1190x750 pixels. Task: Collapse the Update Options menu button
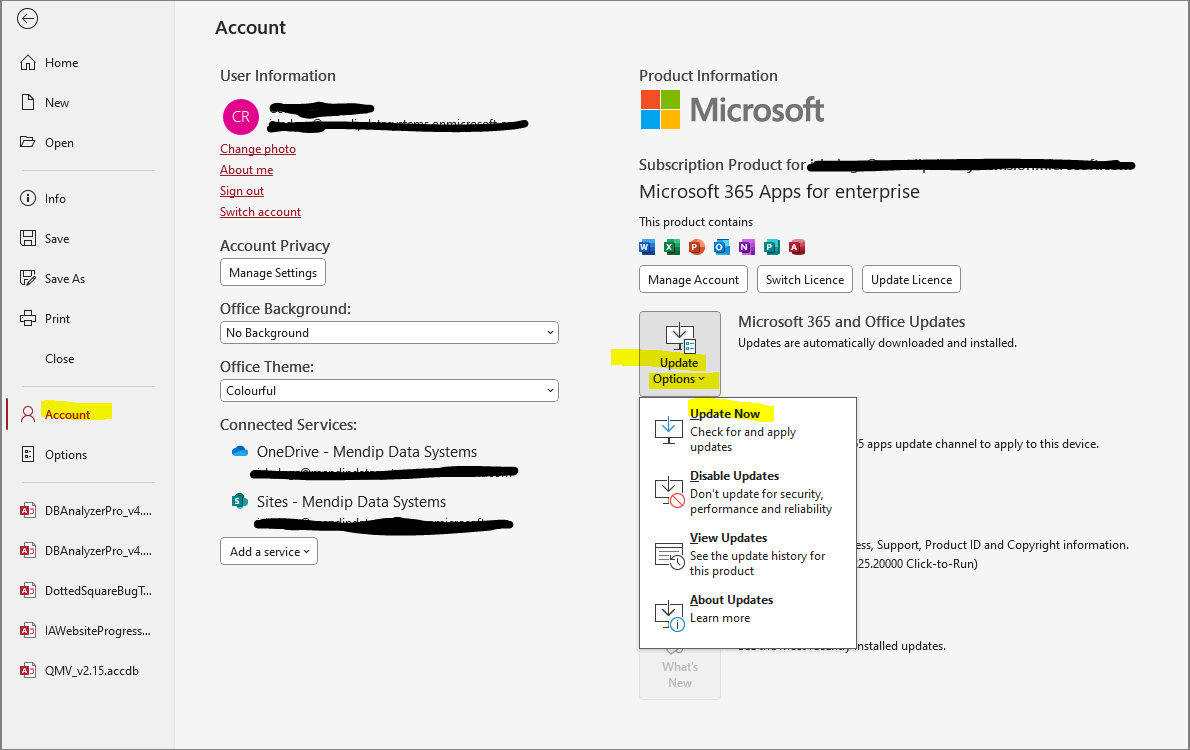(679, 354)
